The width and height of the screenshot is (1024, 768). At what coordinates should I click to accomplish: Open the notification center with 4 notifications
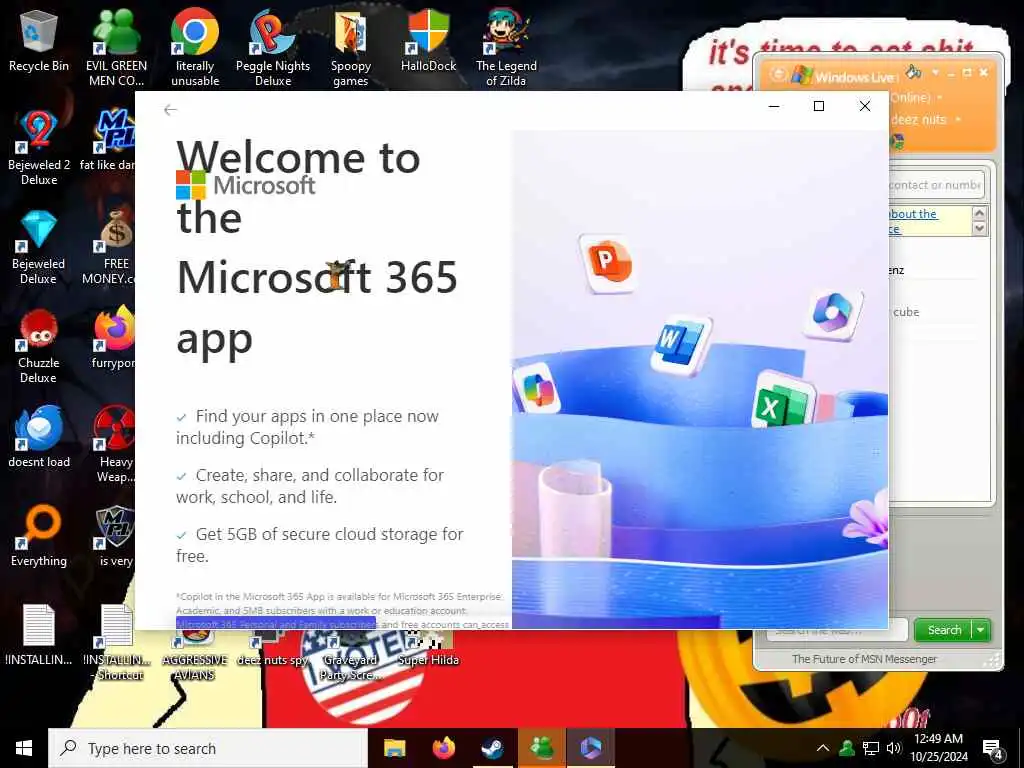993,749
